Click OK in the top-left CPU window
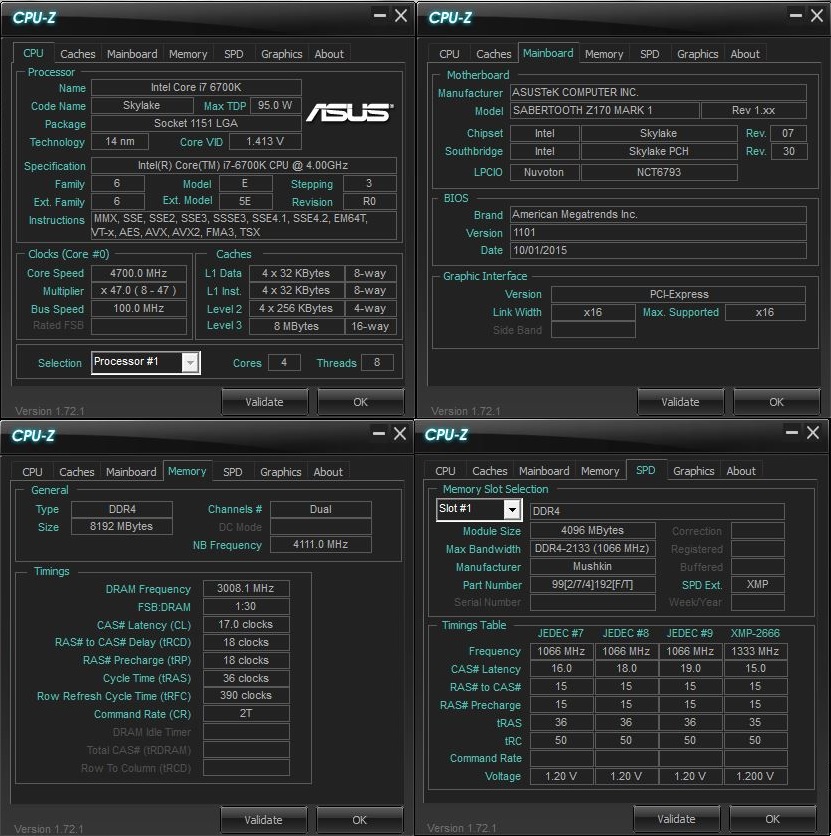 pos(360,402)
